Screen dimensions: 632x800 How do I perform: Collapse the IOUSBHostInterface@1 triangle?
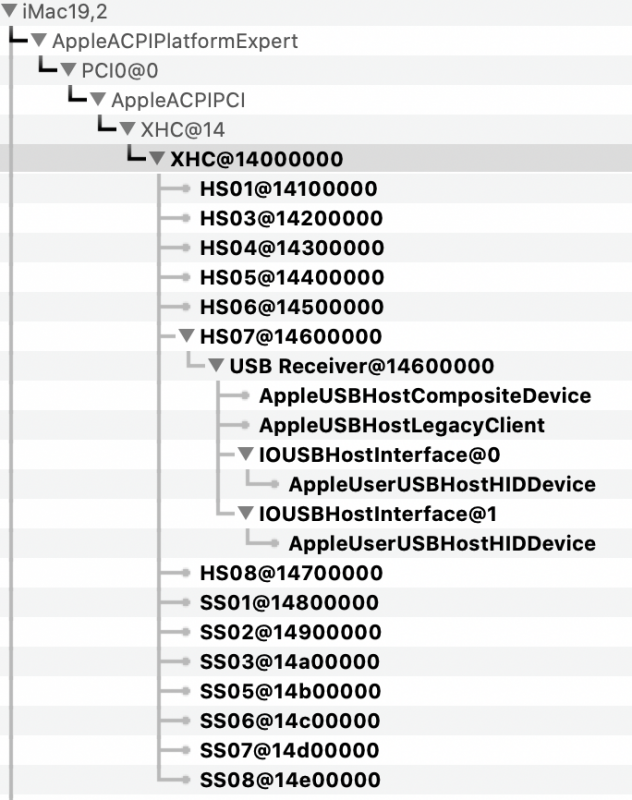(x=246, y=514)
